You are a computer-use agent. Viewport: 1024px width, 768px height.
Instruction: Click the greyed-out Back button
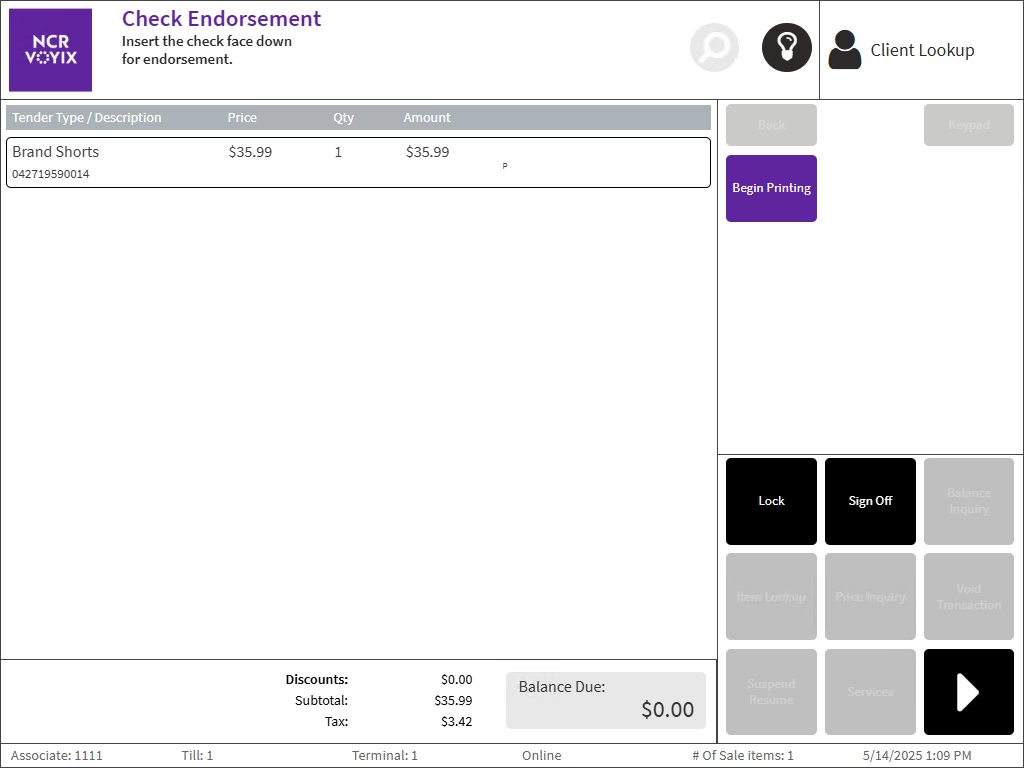coord(771,125)
